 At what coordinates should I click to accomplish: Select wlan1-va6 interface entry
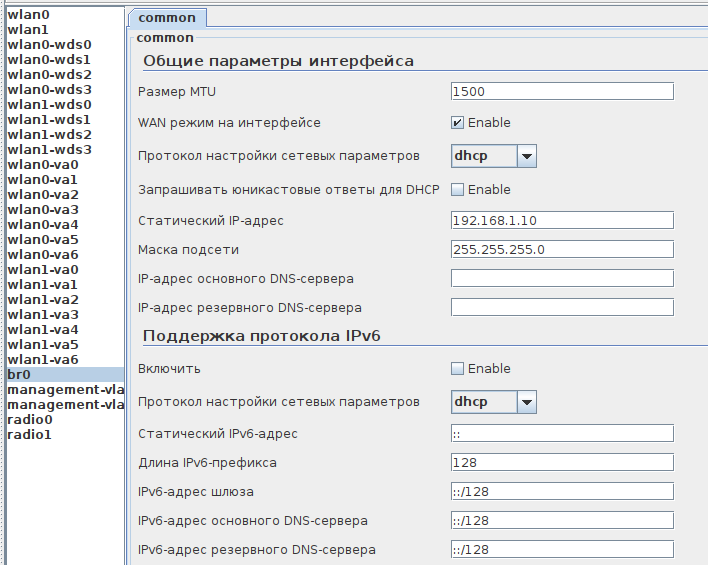pos(43,360)
